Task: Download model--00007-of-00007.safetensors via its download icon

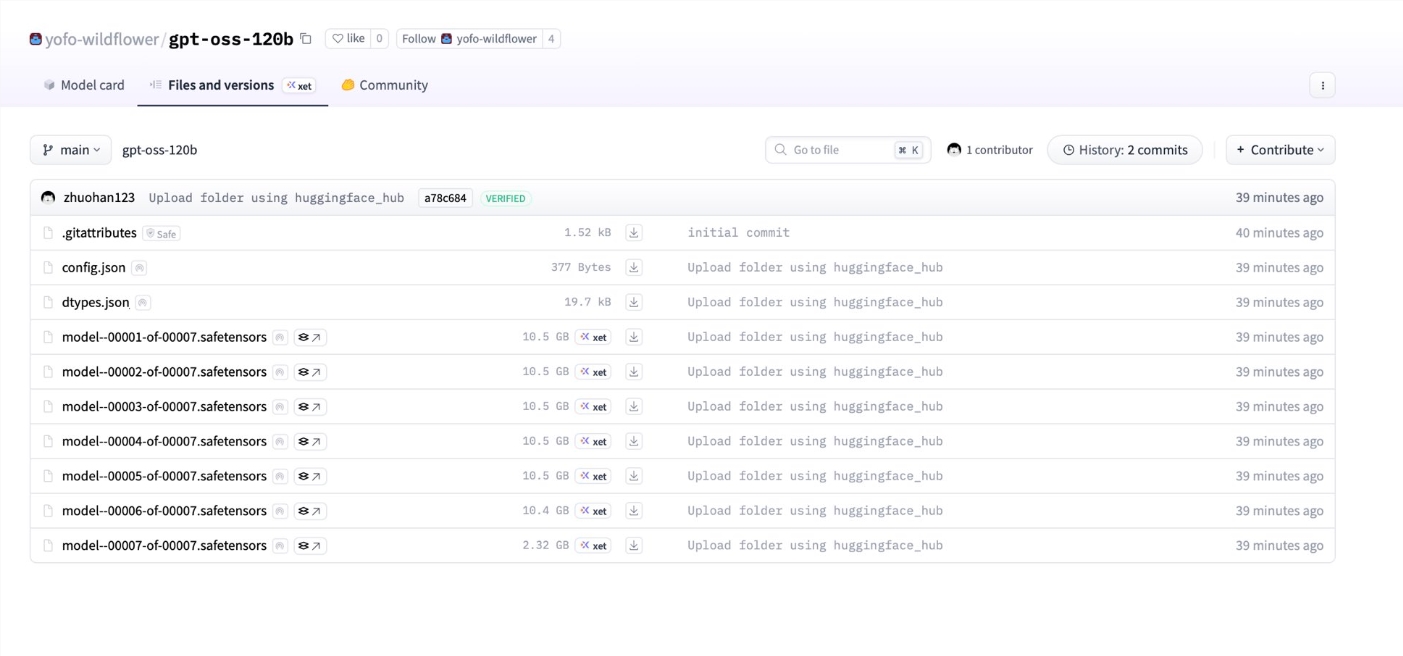Action: pos(633,546)
